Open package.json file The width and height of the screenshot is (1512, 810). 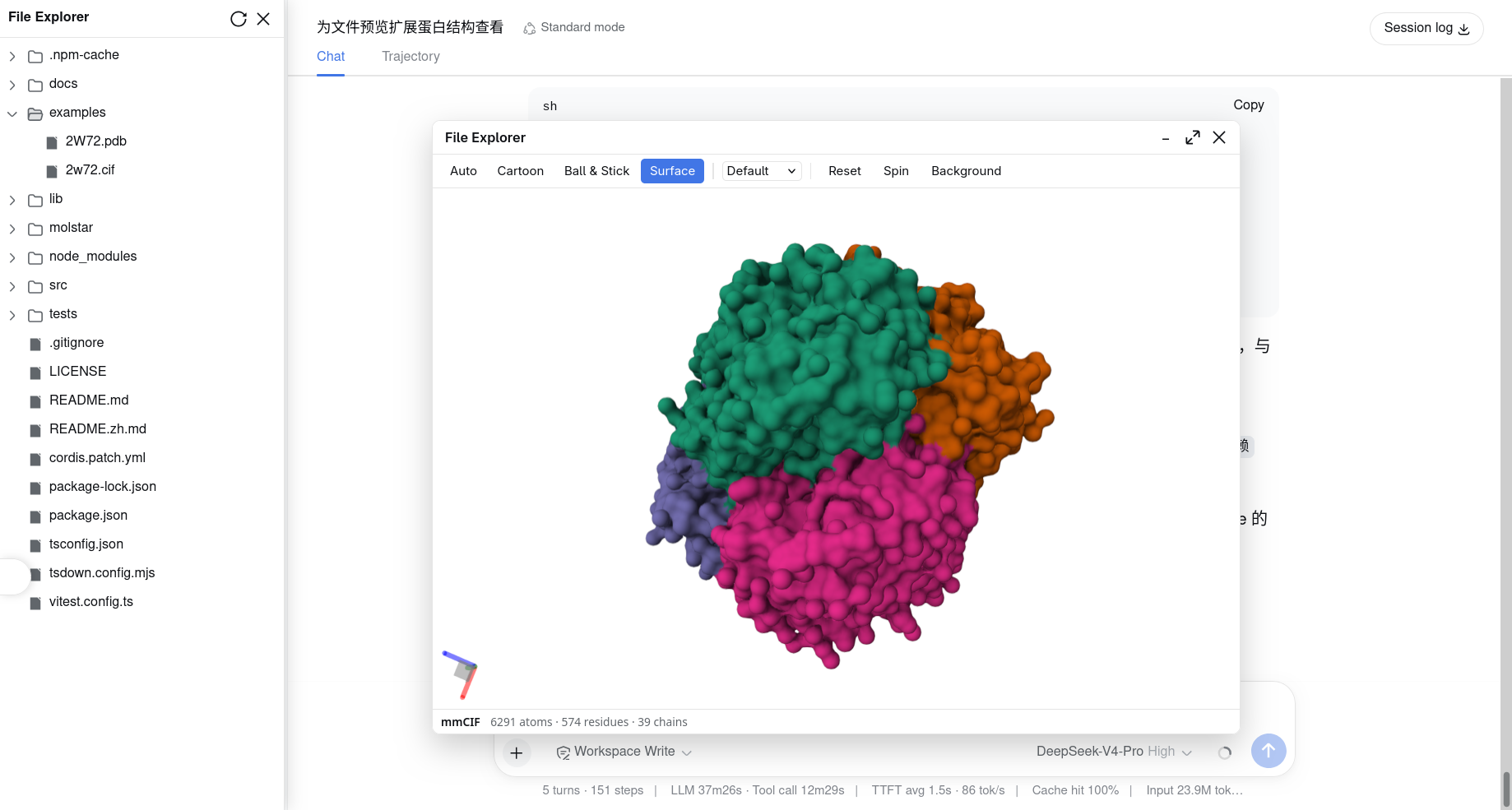tap(88, 516)
